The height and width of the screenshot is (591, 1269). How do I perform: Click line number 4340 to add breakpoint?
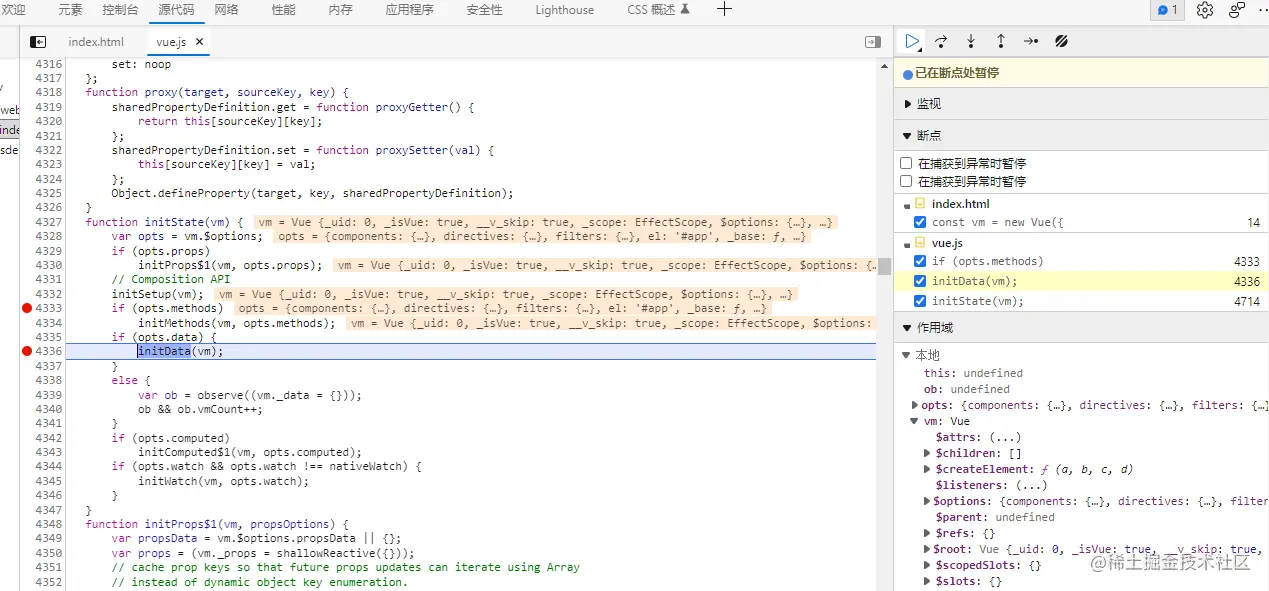pos(48,409)
